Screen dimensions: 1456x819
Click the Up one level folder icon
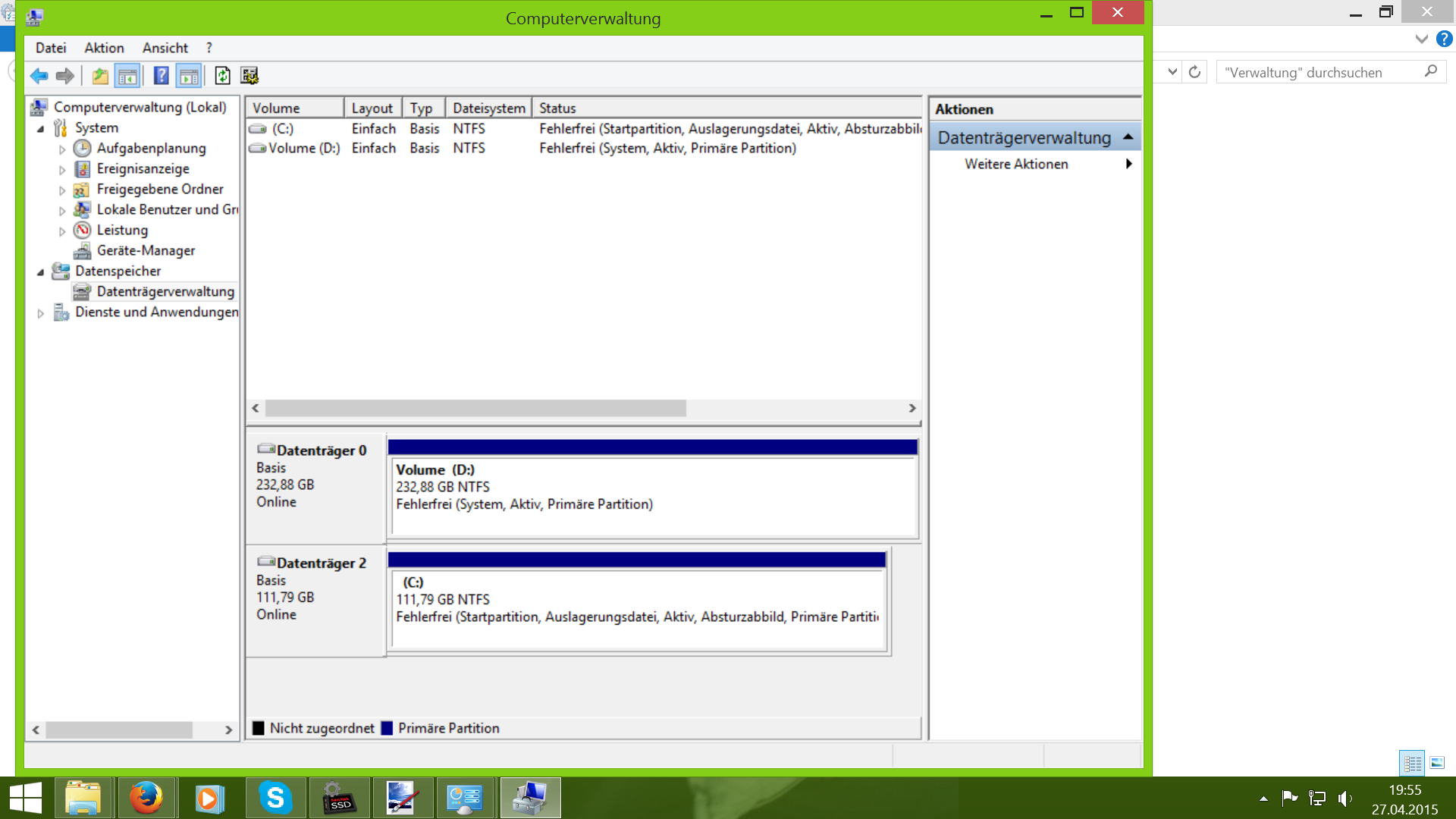[99, 76]
